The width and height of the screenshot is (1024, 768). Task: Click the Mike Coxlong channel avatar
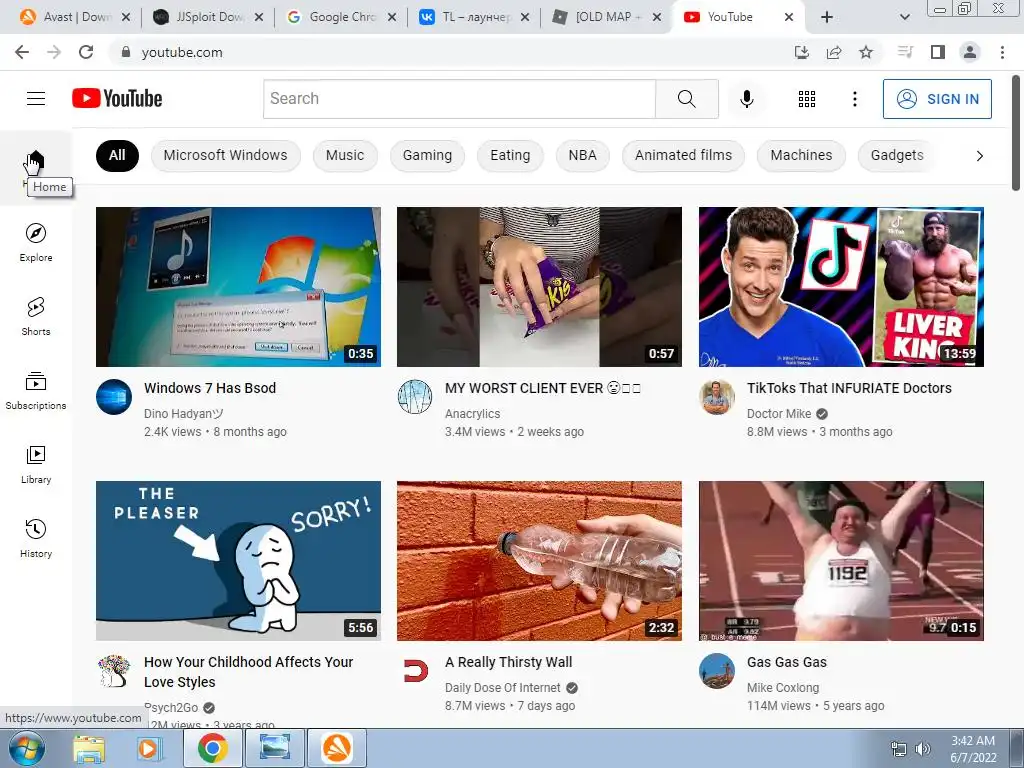coord(717,671)
